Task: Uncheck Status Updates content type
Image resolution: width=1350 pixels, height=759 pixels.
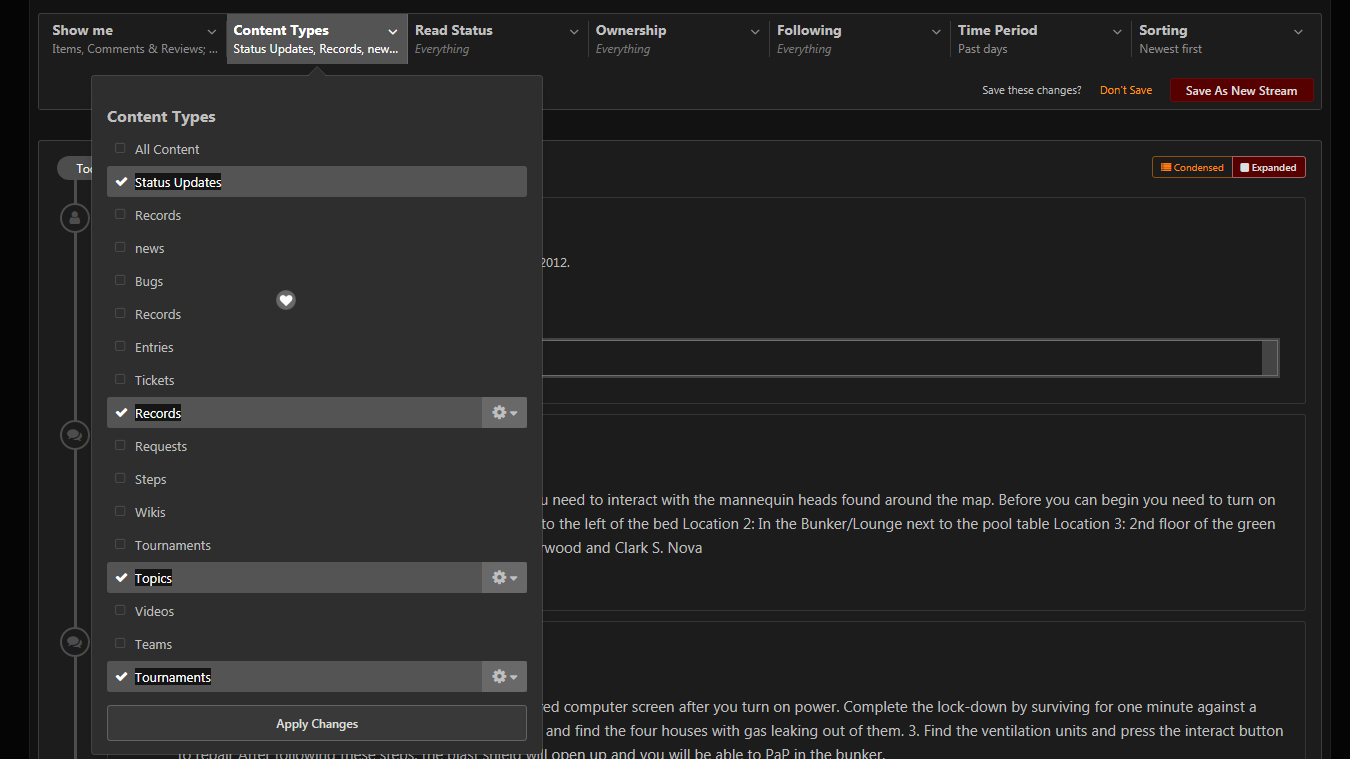Action: (x=316, y=182)
